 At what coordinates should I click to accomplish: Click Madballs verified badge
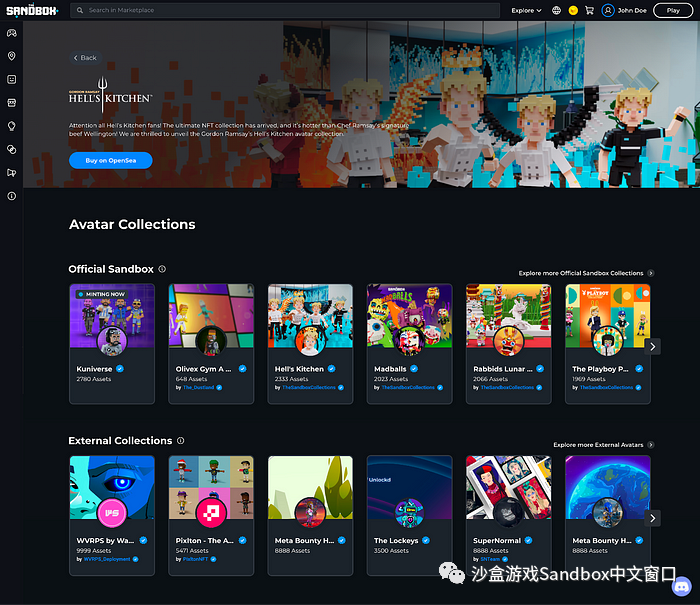414,369
